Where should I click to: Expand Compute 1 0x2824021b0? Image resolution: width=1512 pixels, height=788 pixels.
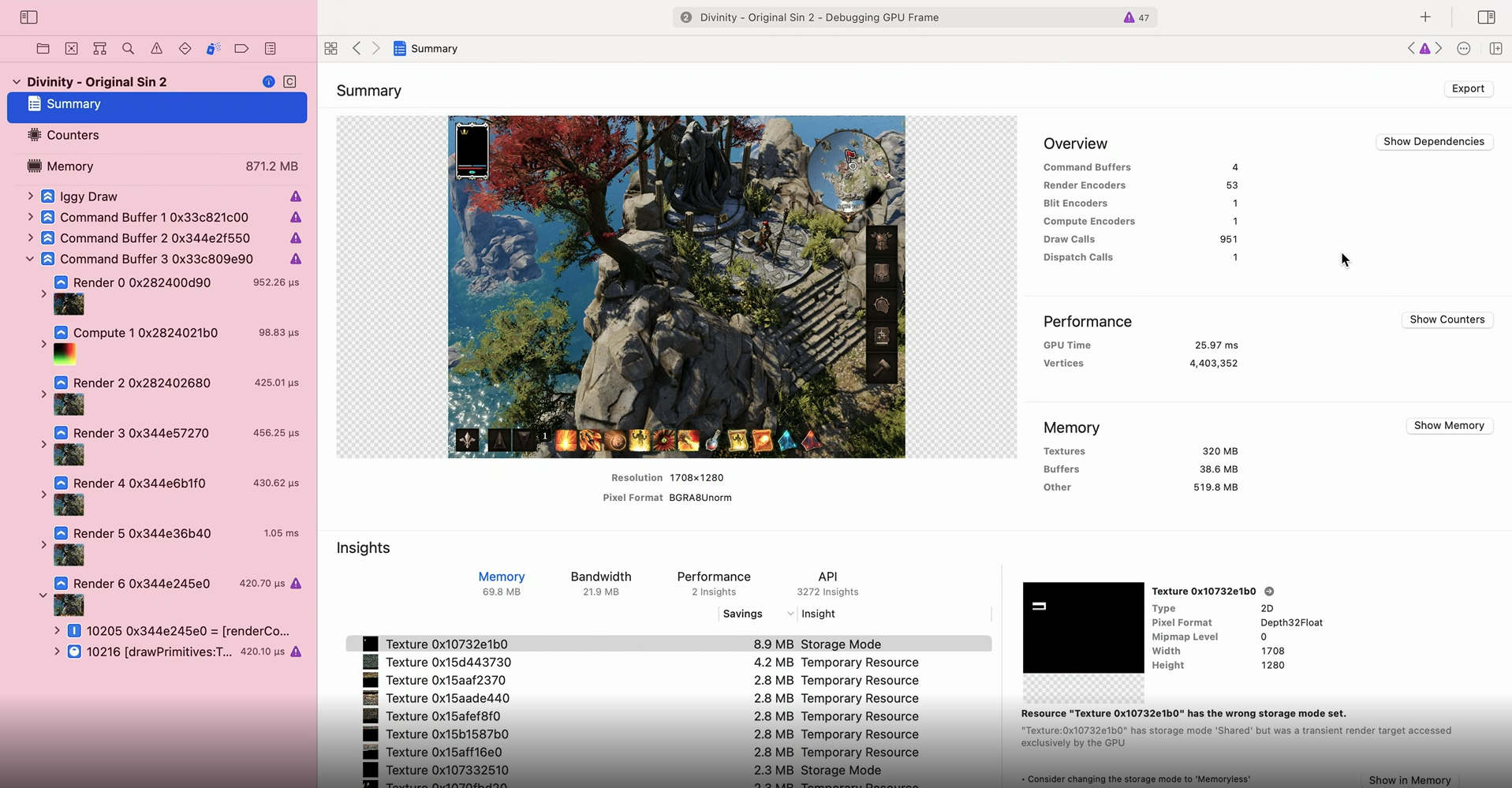click(43, 345)
